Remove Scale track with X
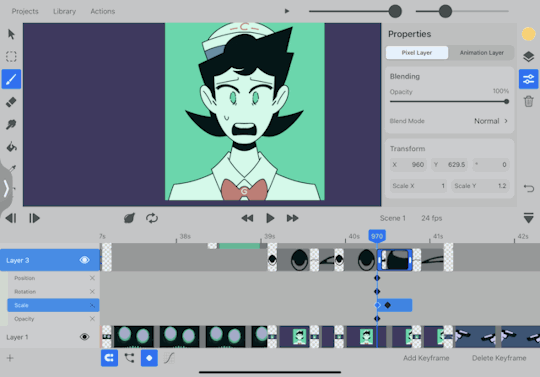Image resolution: width=540 pixels, height=377 pixels. [x=92, y=305]
